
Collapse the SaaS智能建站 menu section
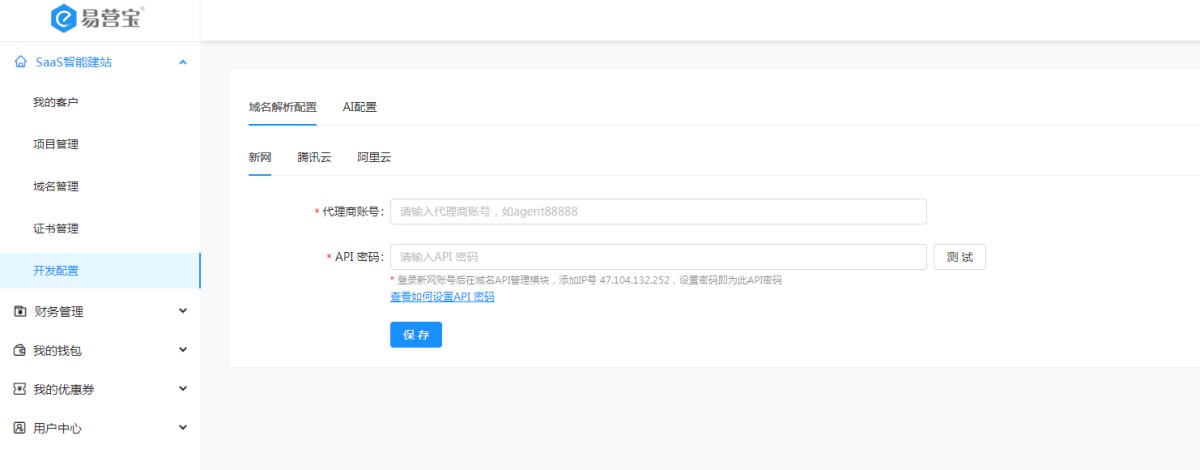click(x=182, y=62)
